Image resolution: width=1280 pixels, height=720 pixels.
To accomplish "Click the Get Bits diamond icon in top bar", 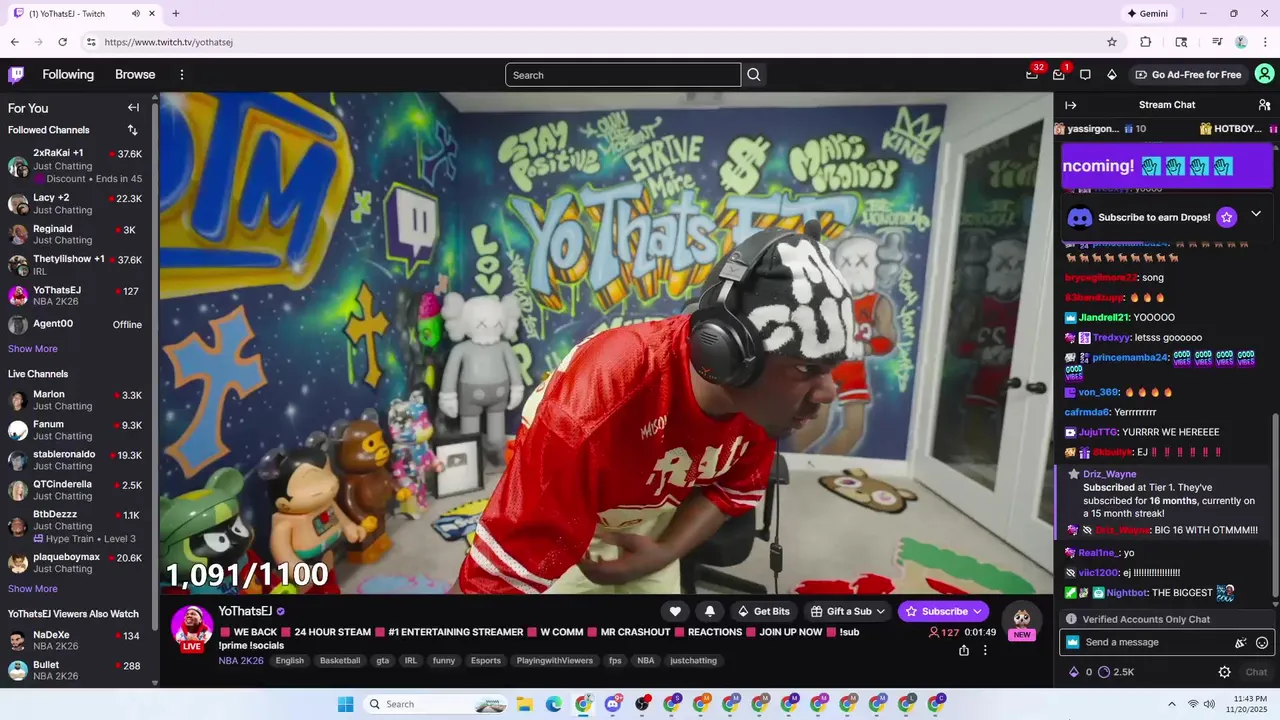I will click(x=1111, y=75).
